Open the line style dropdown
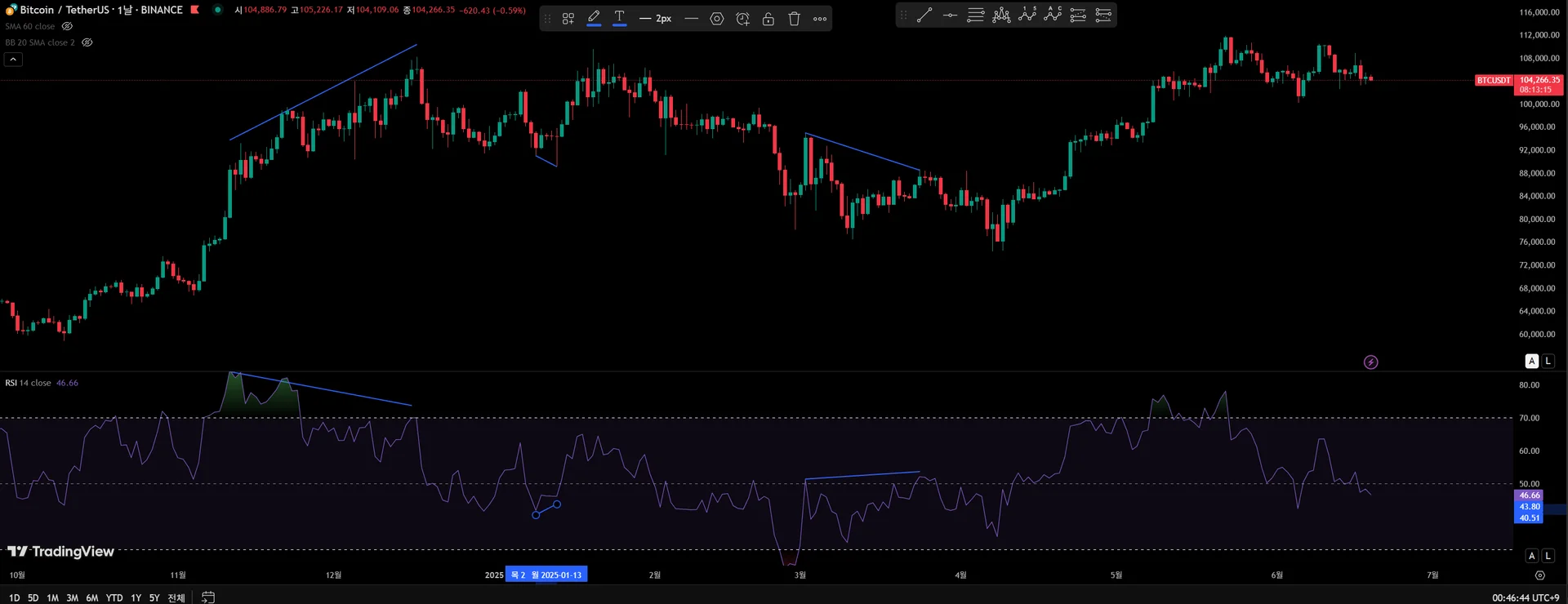Image resolution: width=1568 pixels, height=604 pixels. pyautogui.click(x=692, y=18)
